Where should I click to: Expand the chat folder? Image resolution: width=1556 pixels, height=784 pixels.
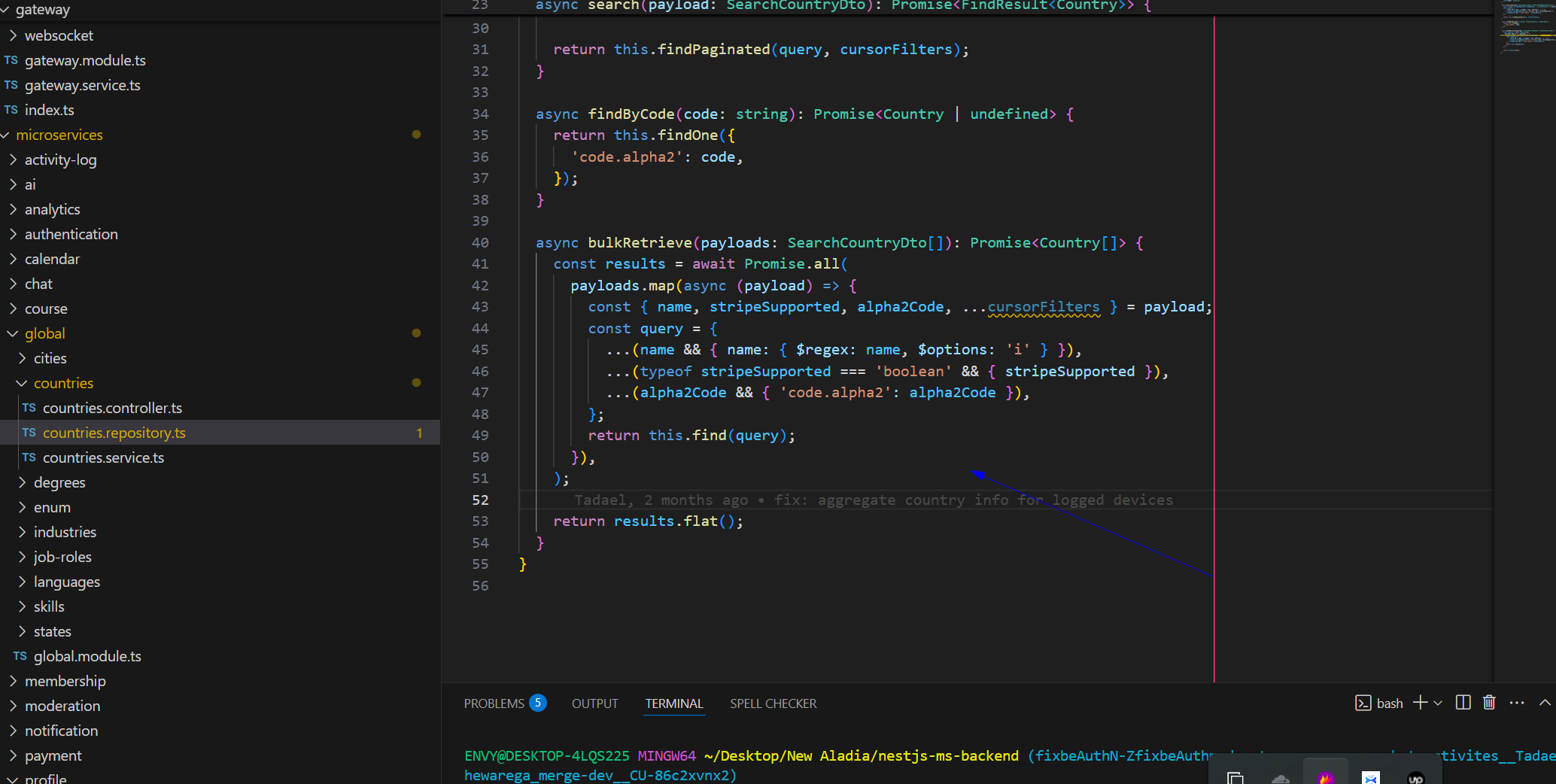point(38,284)
